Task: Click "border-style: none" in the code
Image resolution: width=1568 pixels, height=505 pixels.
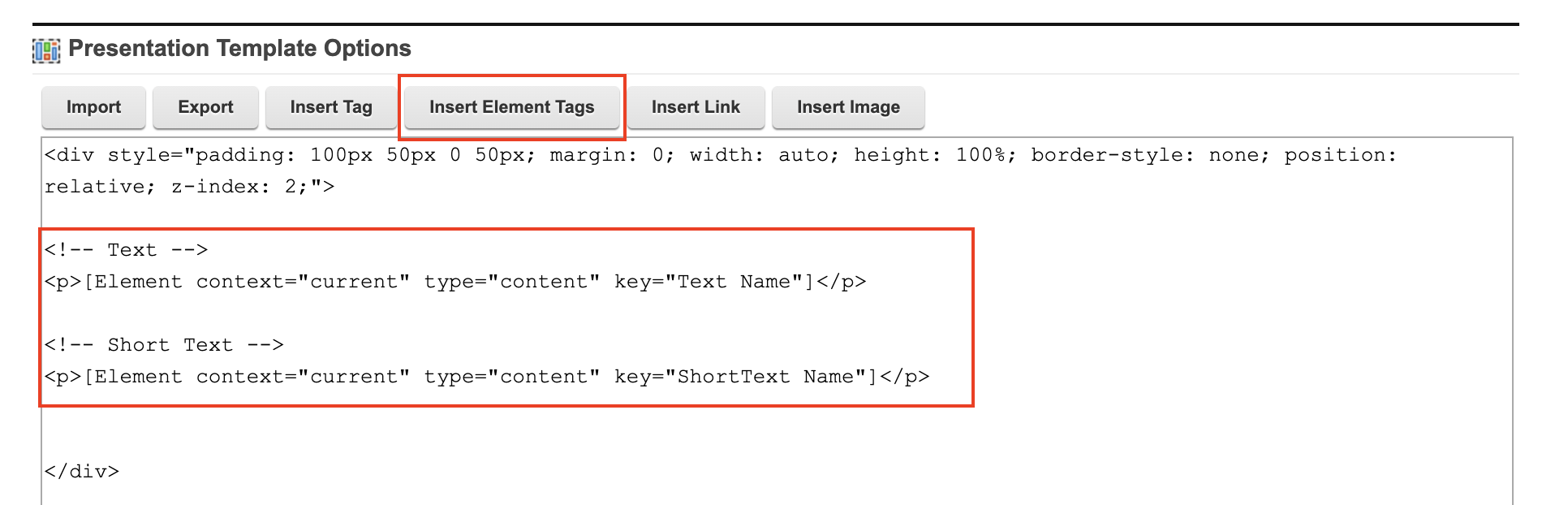Action: (1149, 155)
